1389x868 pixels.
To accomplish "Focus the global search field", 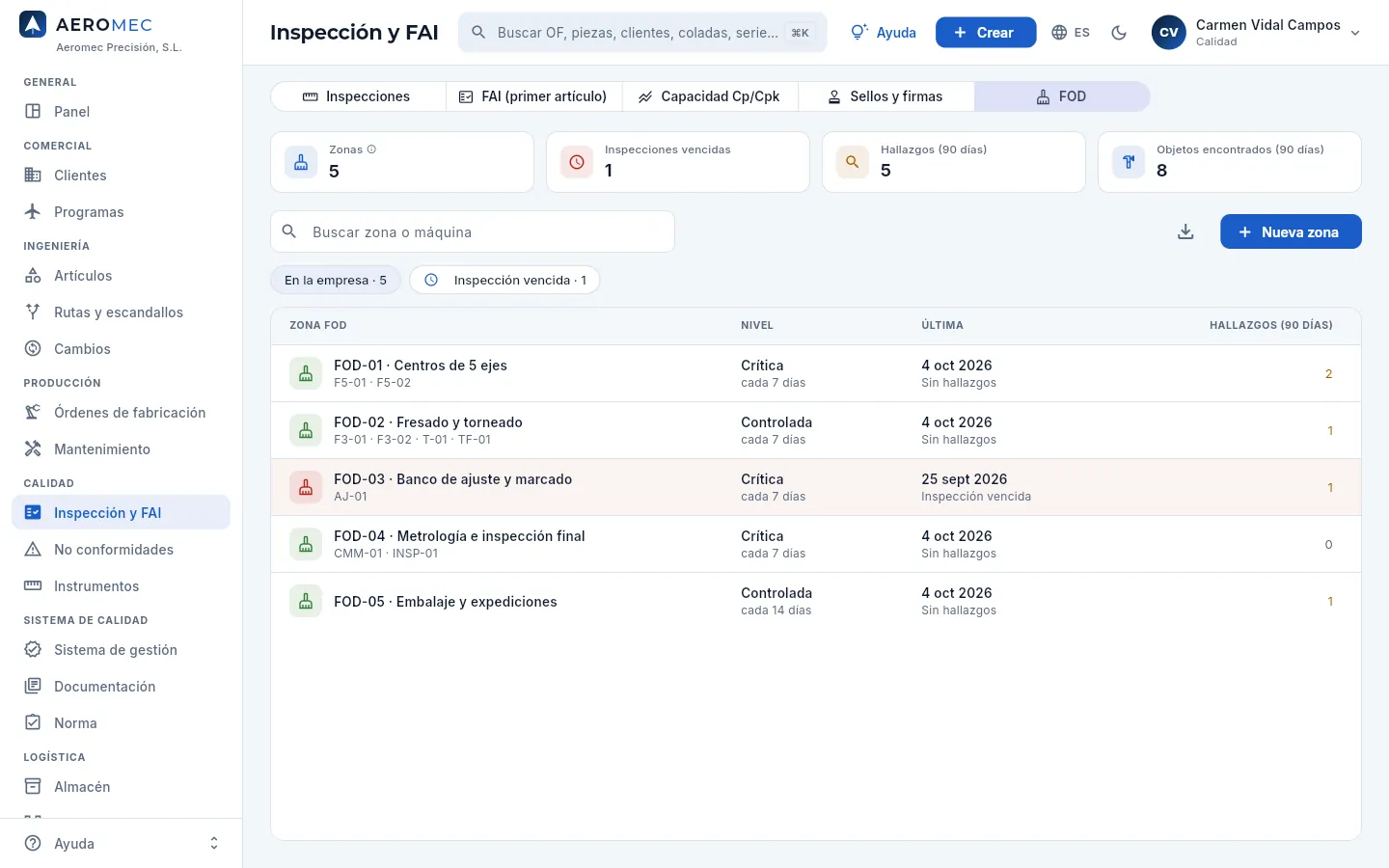I will (642, 33).
